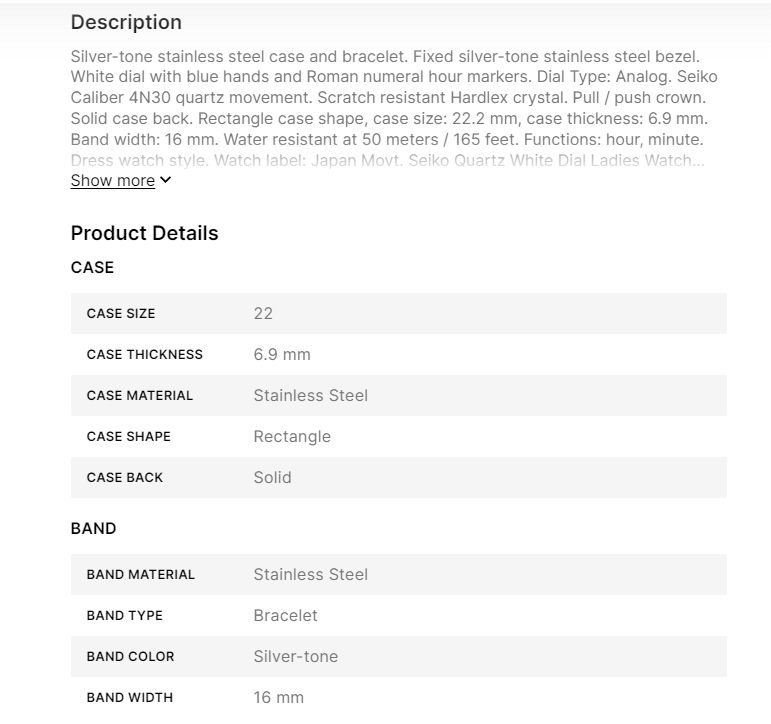
Task: Click the case size value 22
Action: (x=263, y=313)
